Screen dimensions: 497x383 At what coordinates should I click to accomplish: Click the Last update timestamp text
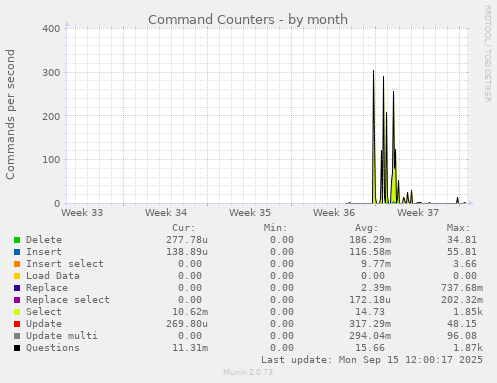[372, 360]
